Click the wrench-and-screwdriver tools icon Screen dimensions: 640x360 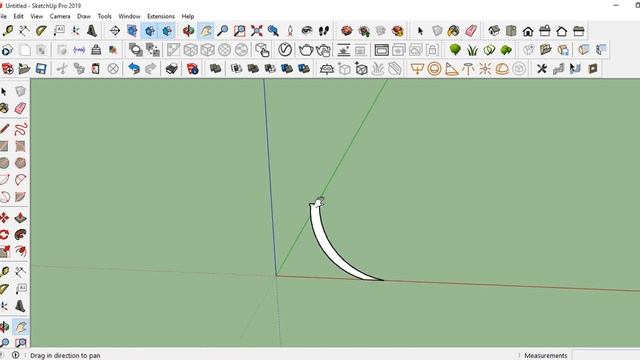(542, 69)
